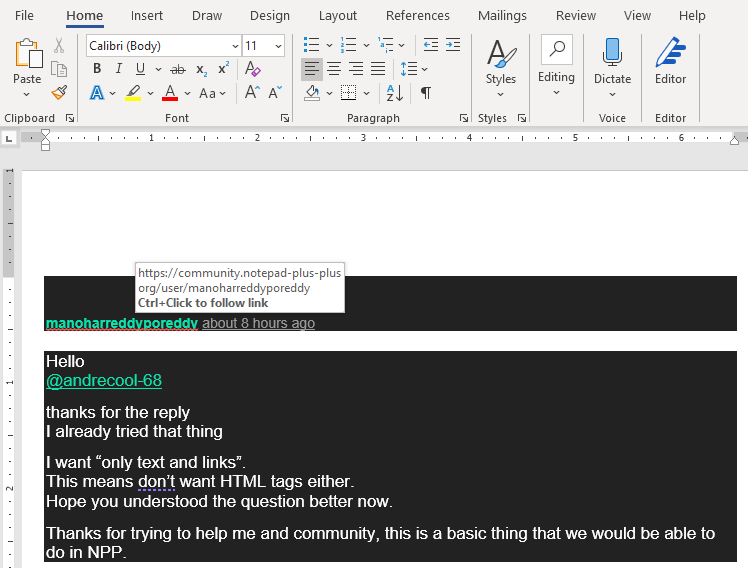Shrink font size with smaller A
Screen dimensions: 748x568
(x=275, y=92)
